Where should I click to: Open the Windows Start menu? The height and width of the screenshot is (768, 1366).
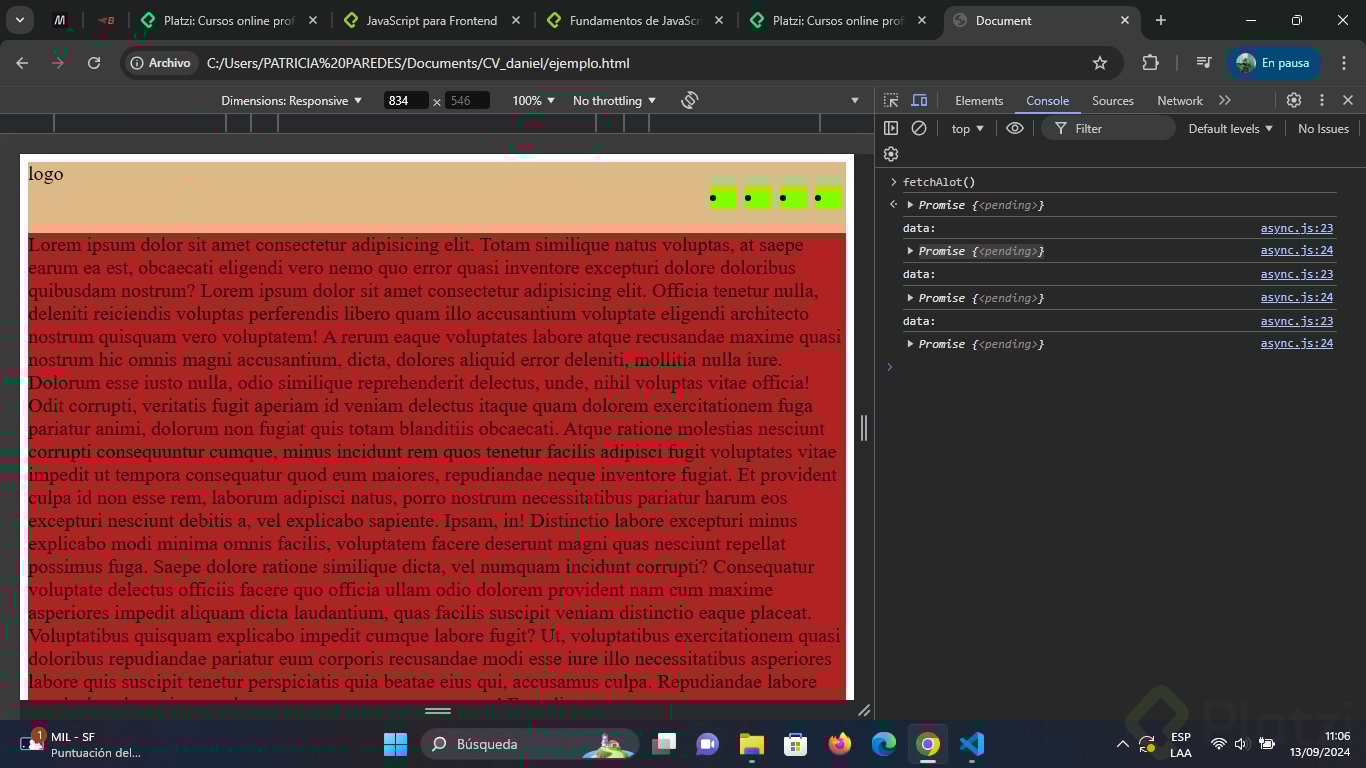coord(395,744)
